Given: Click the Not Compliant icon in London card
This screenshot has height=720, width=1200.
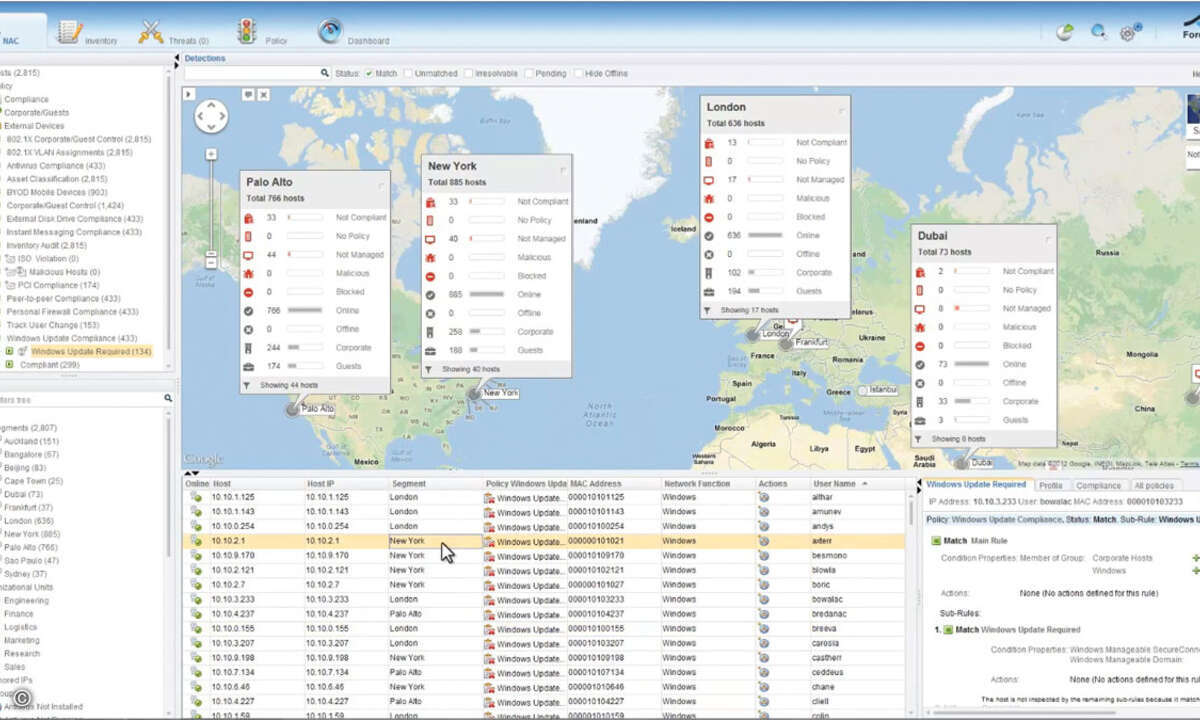Looking at the screenshot, I should [708, 142].
